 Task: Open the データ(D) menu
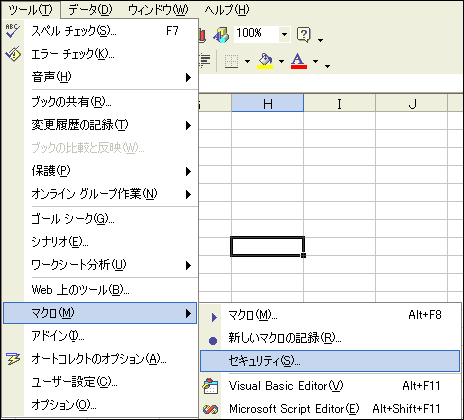point(91,10)
